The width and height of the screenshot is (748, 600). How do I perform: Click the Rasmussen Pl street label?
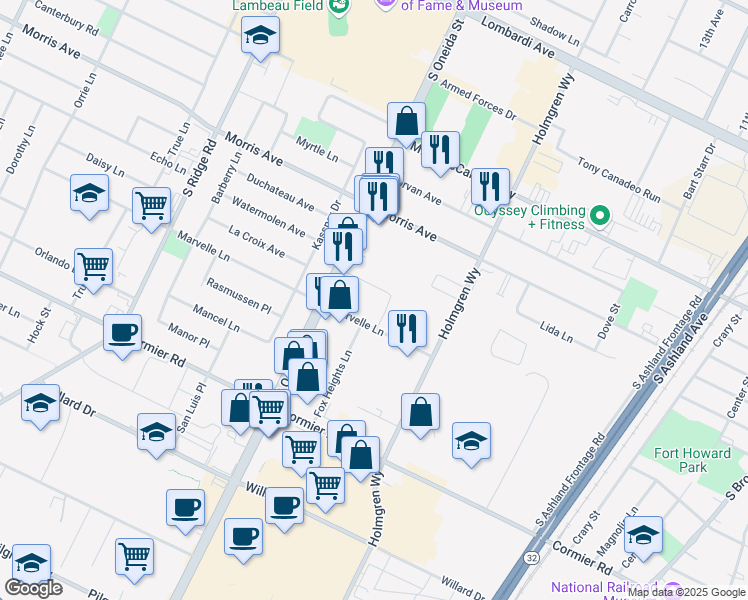[x=239, y=296]
